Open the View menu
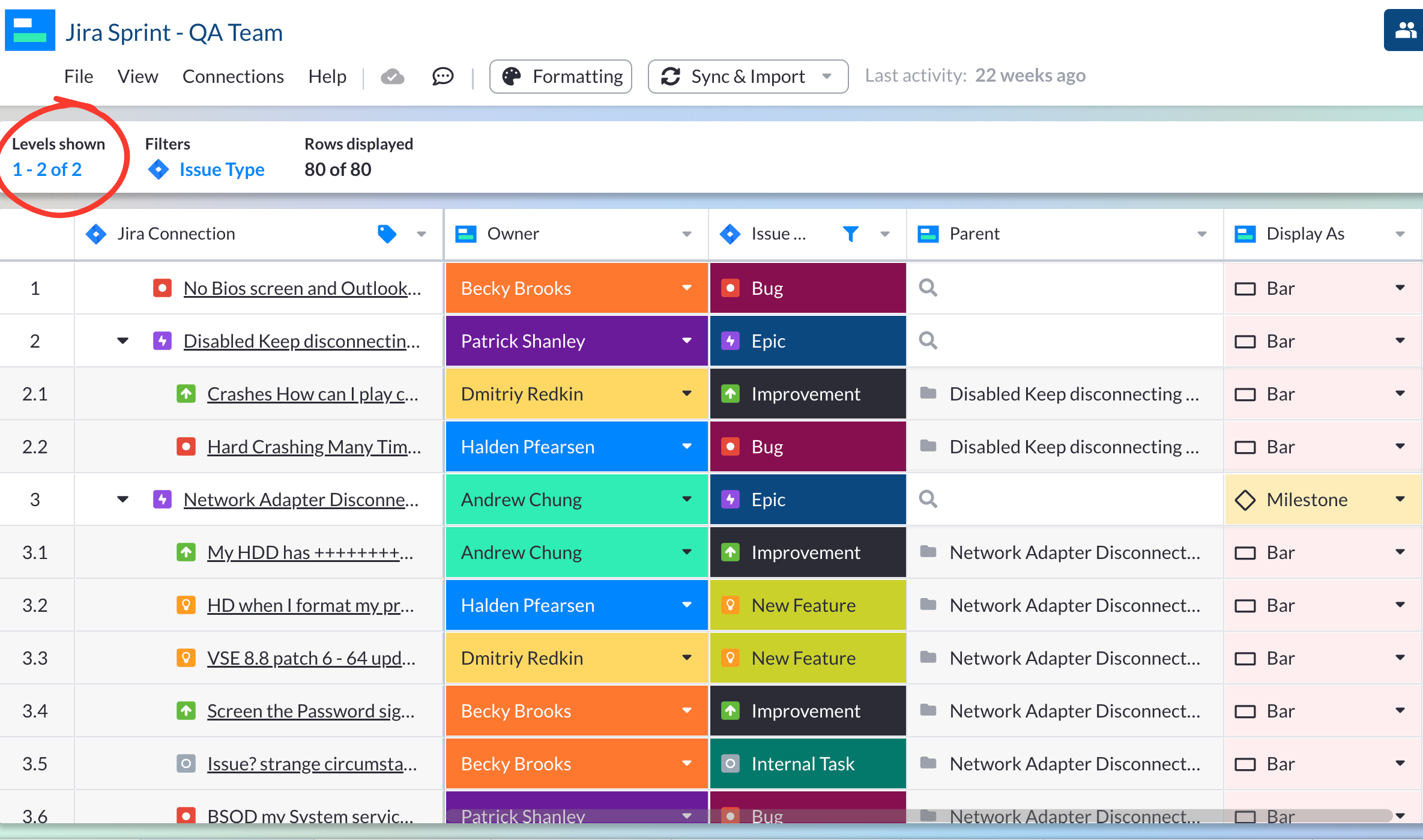The width and height of the screenshot is (1423, 840). (137, 76)
